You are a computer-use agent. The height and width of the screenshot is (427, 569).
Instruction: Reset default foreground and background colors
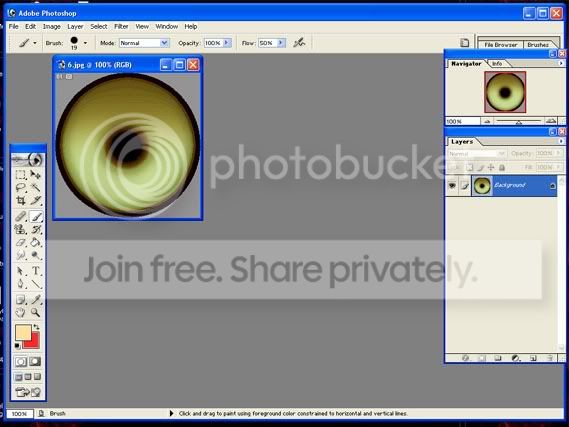click(x=17, y=346)
